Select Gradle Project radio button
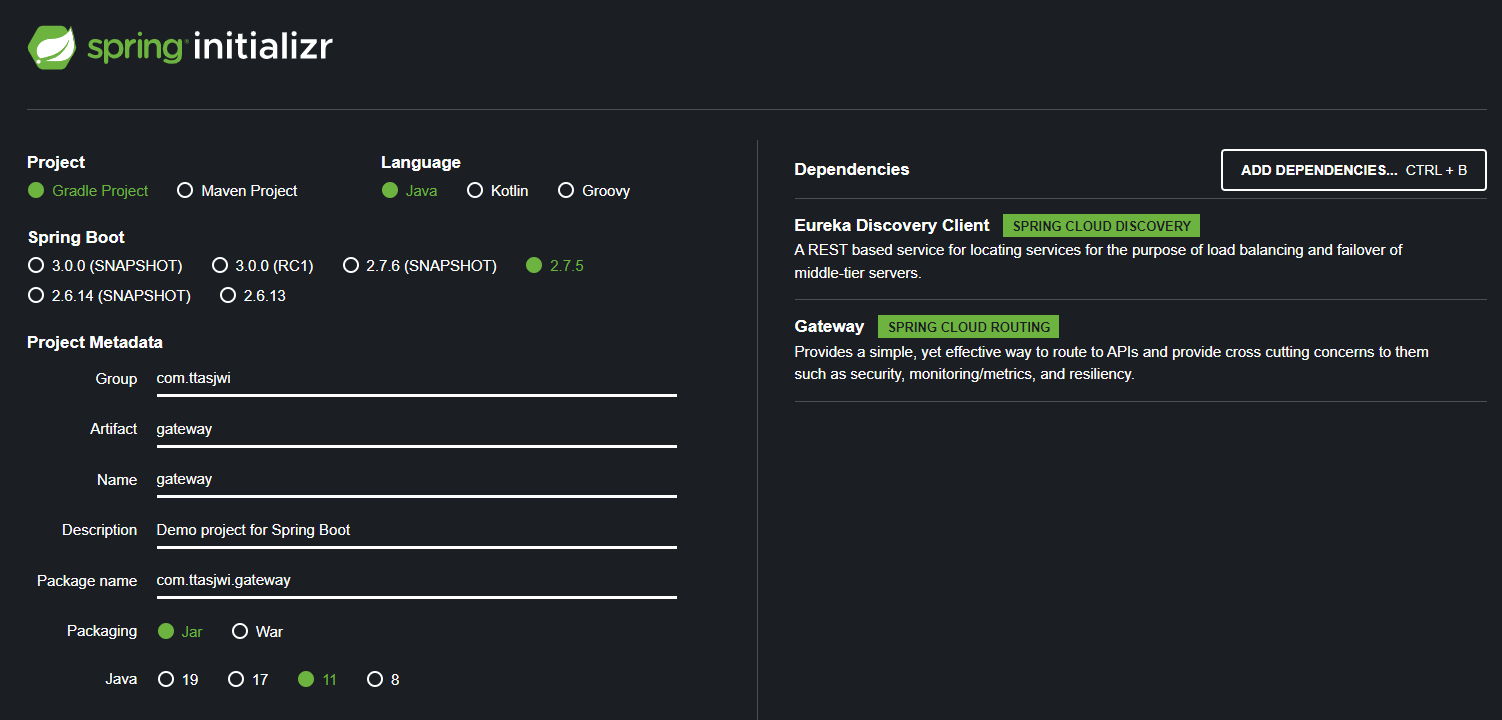 click(88, 190)
